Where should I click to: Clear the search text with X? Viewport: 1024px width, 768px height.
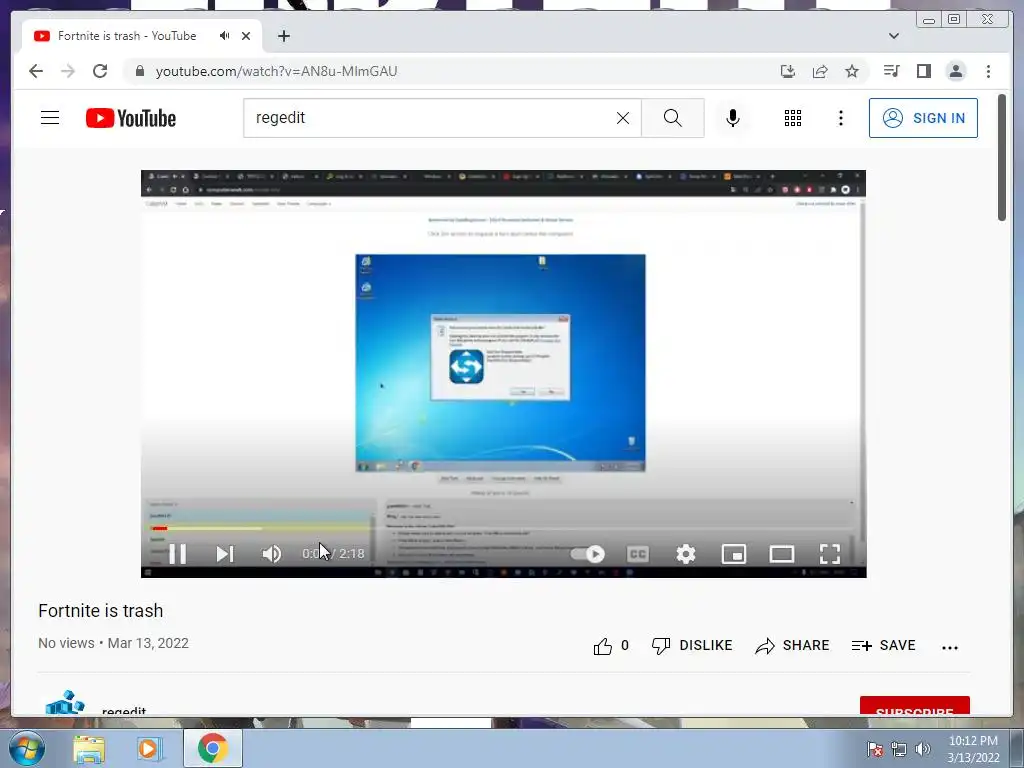623,118
